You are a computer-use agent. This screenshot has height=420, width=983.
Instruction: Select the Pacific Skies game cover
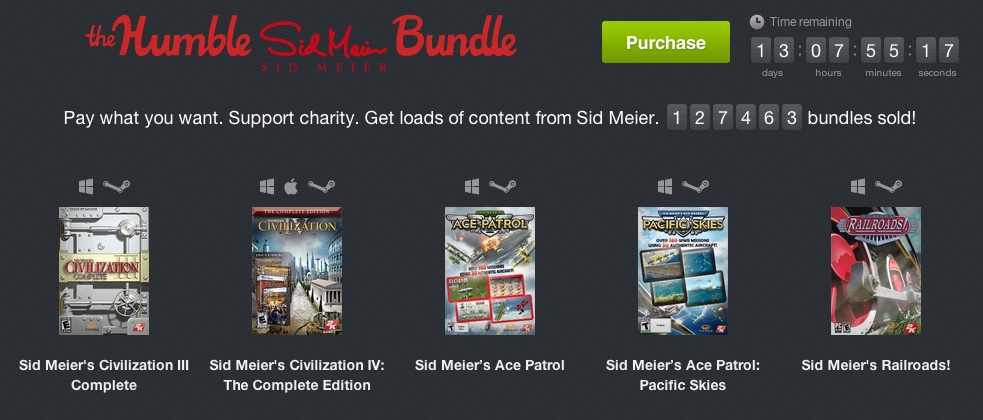683,271
